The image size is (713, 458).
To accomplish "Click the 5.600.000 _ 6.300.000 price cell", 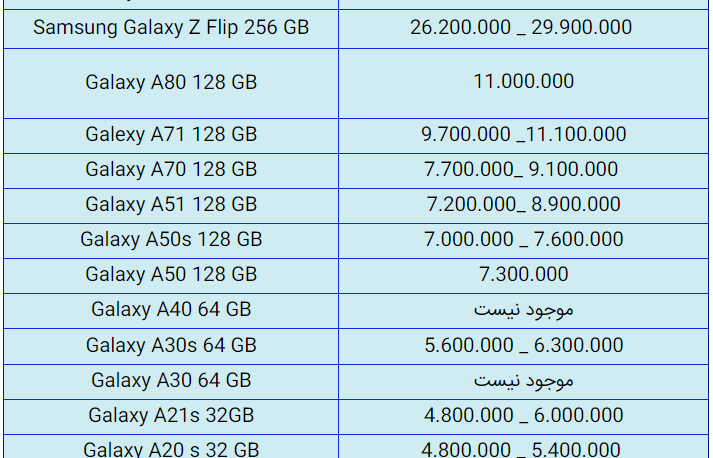I will [523, 346].
